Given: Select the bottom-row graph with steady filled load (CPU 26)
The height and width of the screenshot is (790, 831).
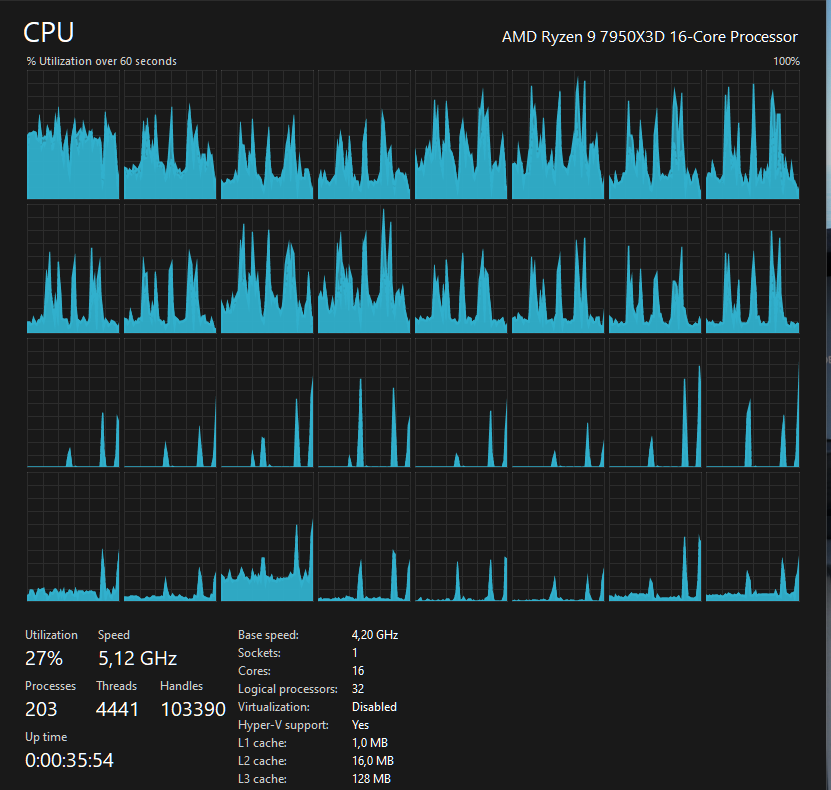Looking at the screenshot, I should (x=267, y=537).
